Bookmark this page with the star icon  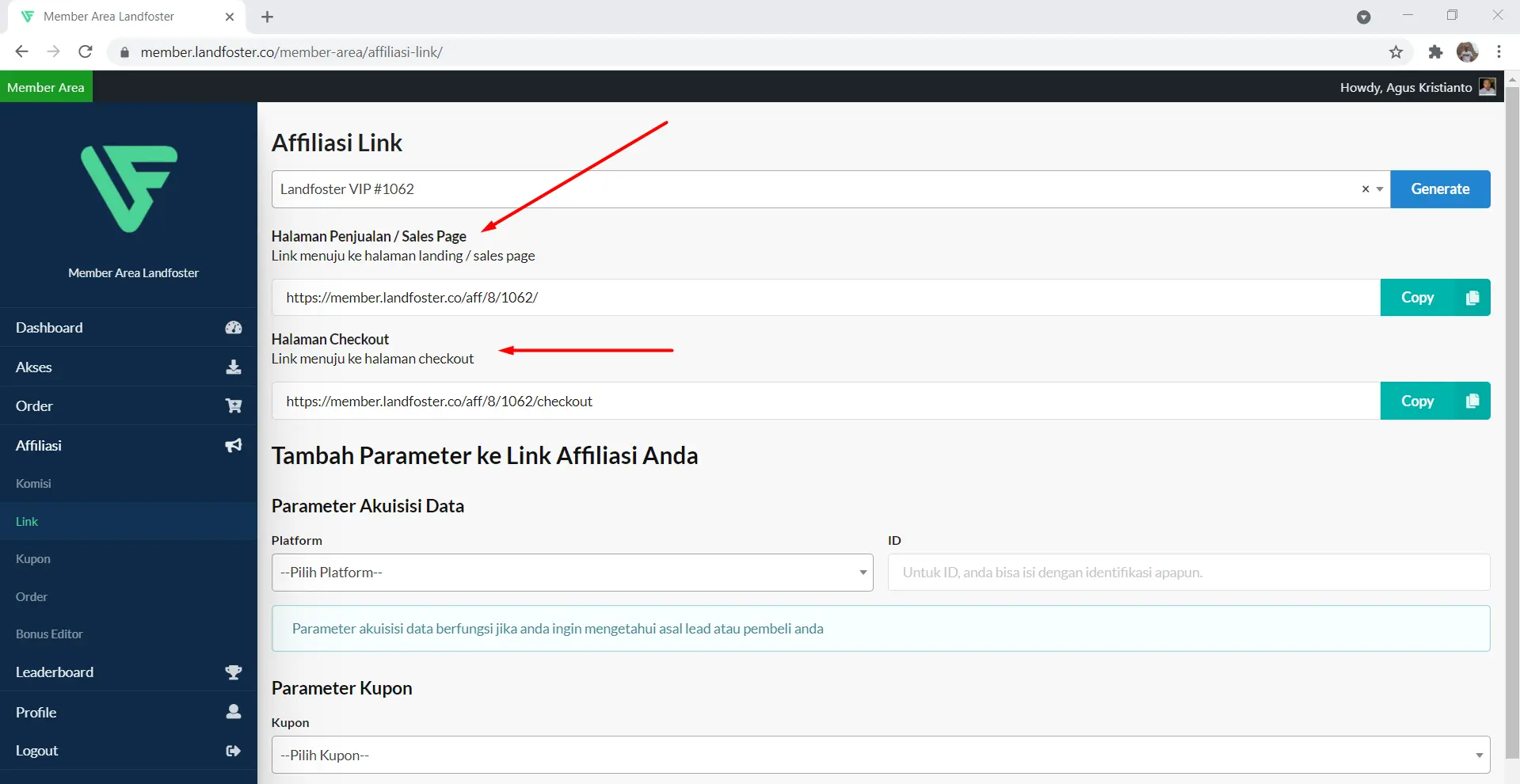[x=1396, y=52]
